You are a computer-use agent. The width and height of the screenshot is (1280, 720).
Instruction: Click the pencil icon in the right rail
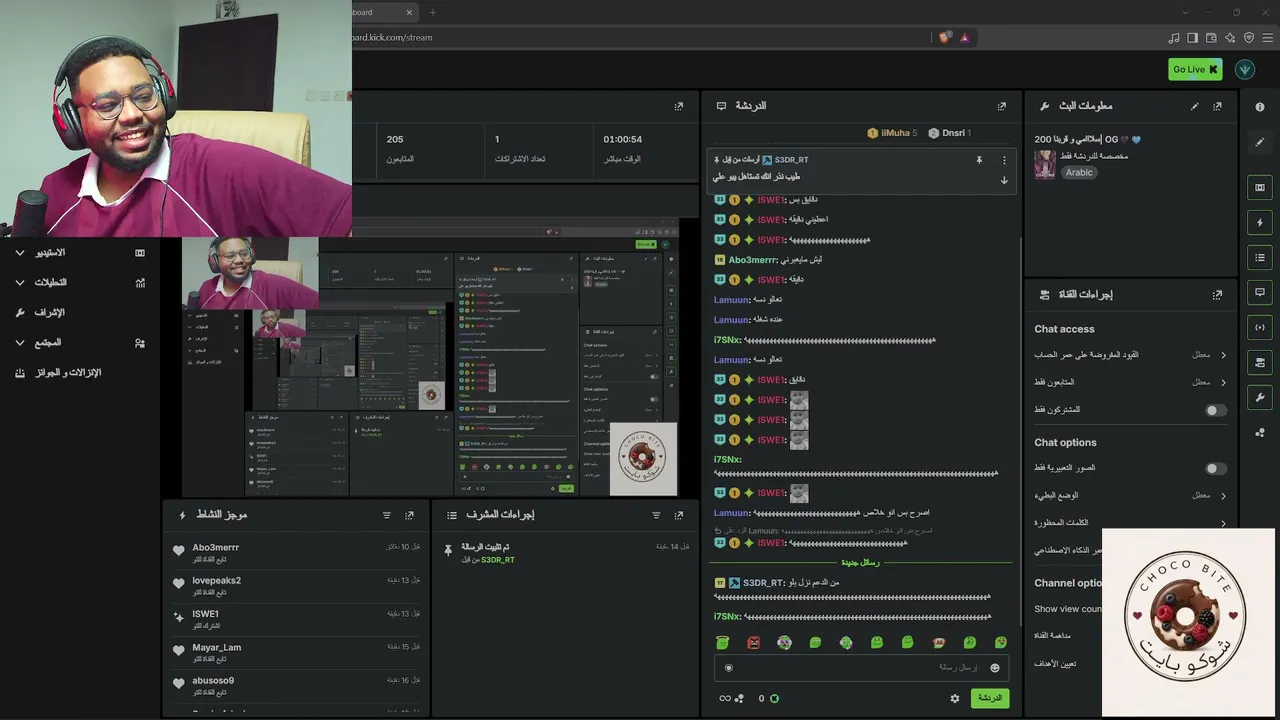pyautogui.click(x=1260, y=142)
